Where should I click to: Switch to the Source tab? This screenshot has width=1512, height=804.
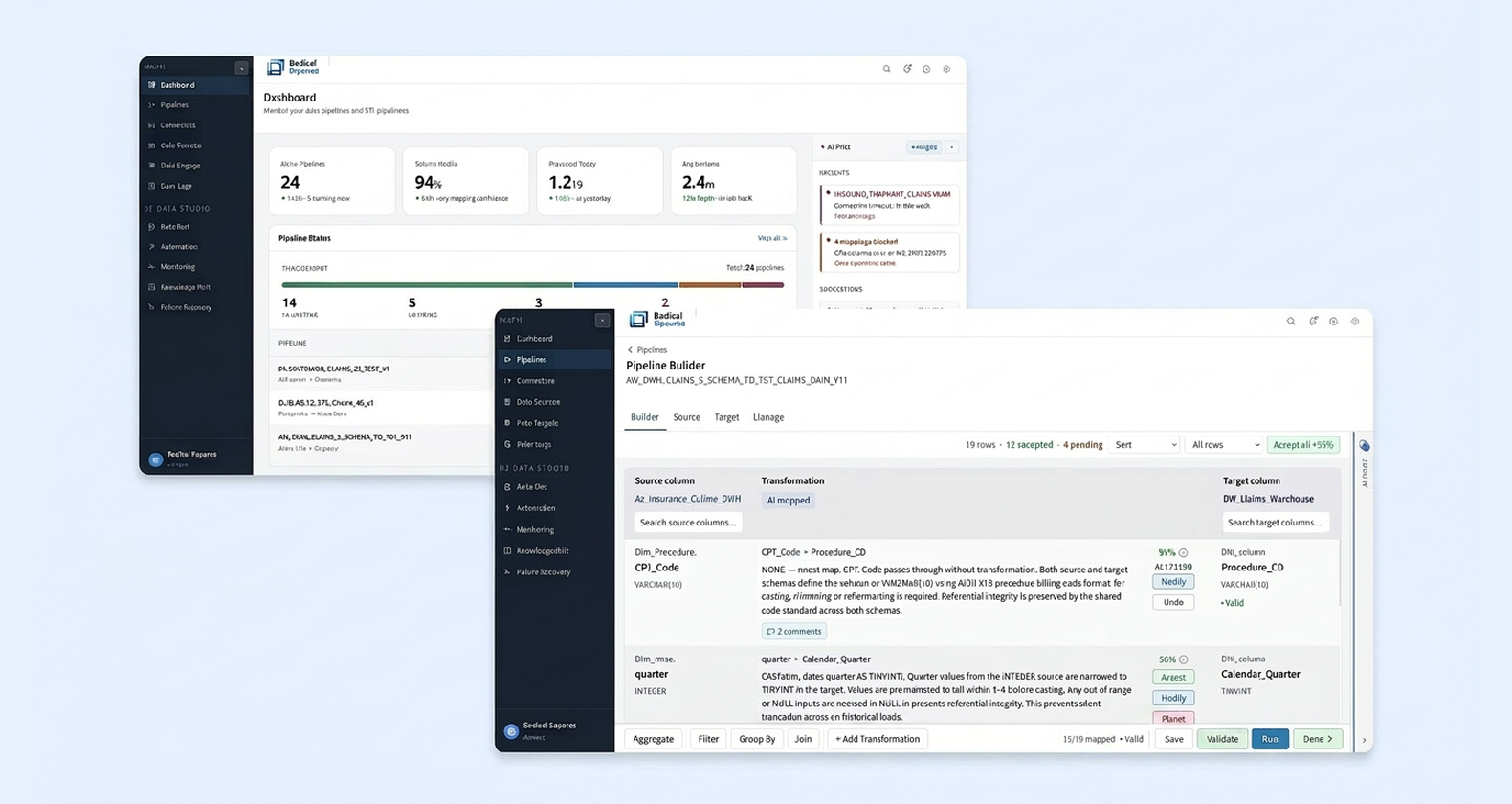click(686, 417)
